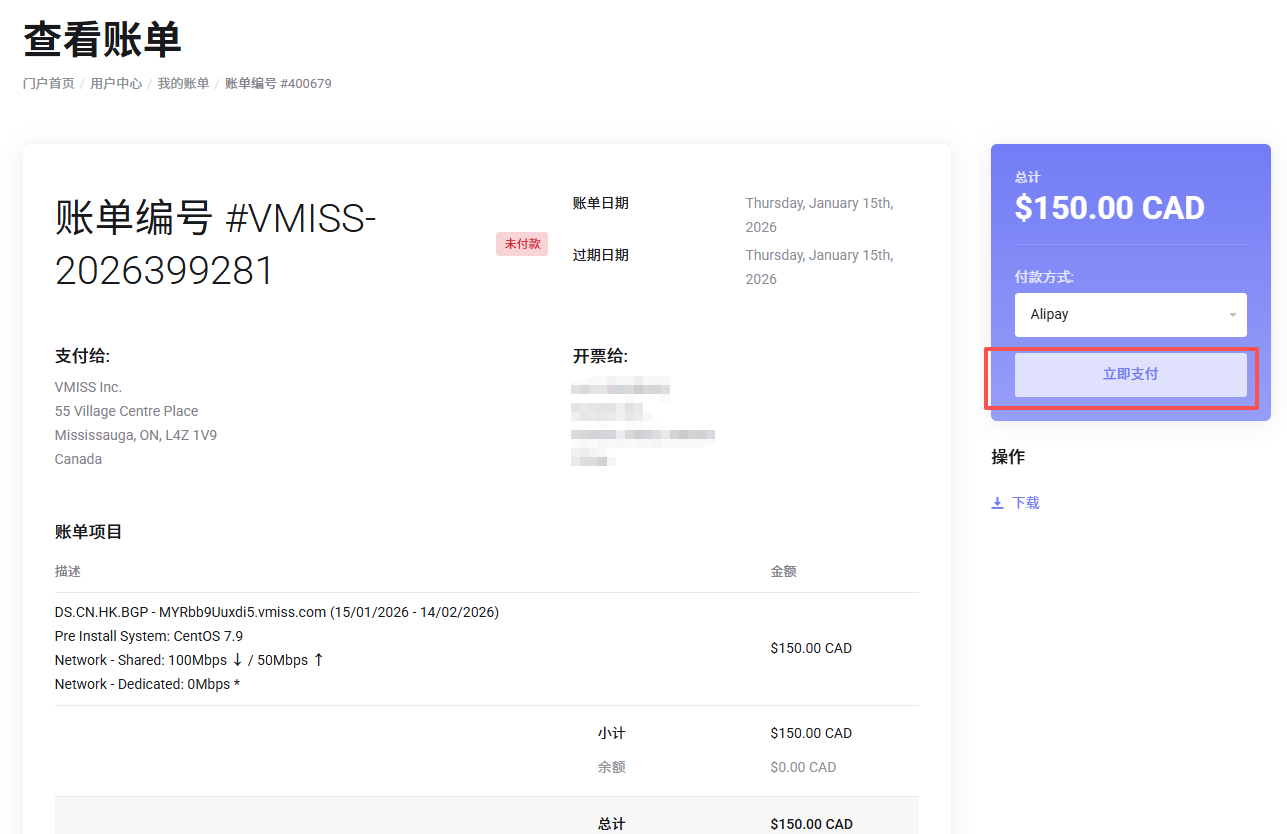Screen dimensions: 1287x834
Task: Click the 小计 subtotal amount
Action: coord(810,733)
